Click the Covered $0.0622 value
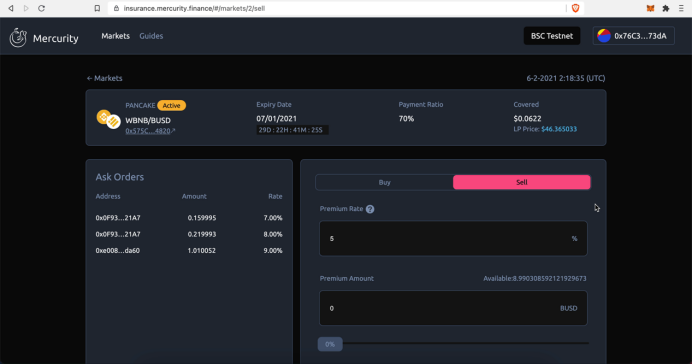 tap(527, 119)
